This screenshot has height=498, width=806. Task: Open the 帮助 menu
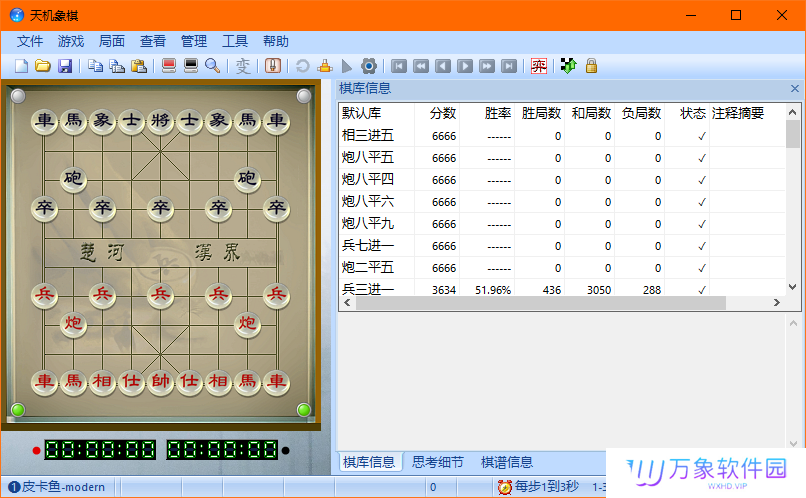tap(276, 41)
